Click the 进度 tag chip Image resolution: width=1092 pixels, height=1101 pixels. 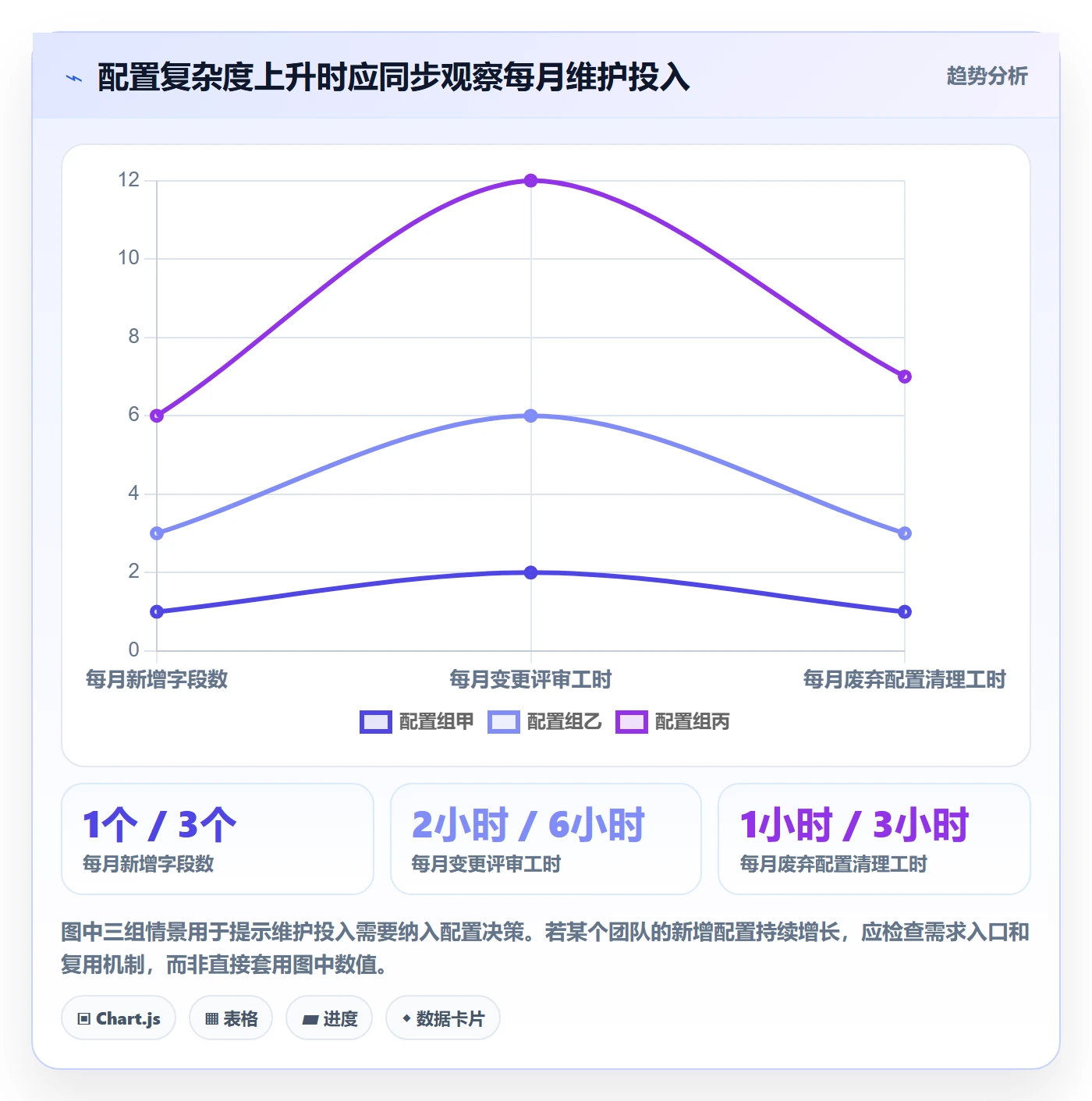[329, 1018]
